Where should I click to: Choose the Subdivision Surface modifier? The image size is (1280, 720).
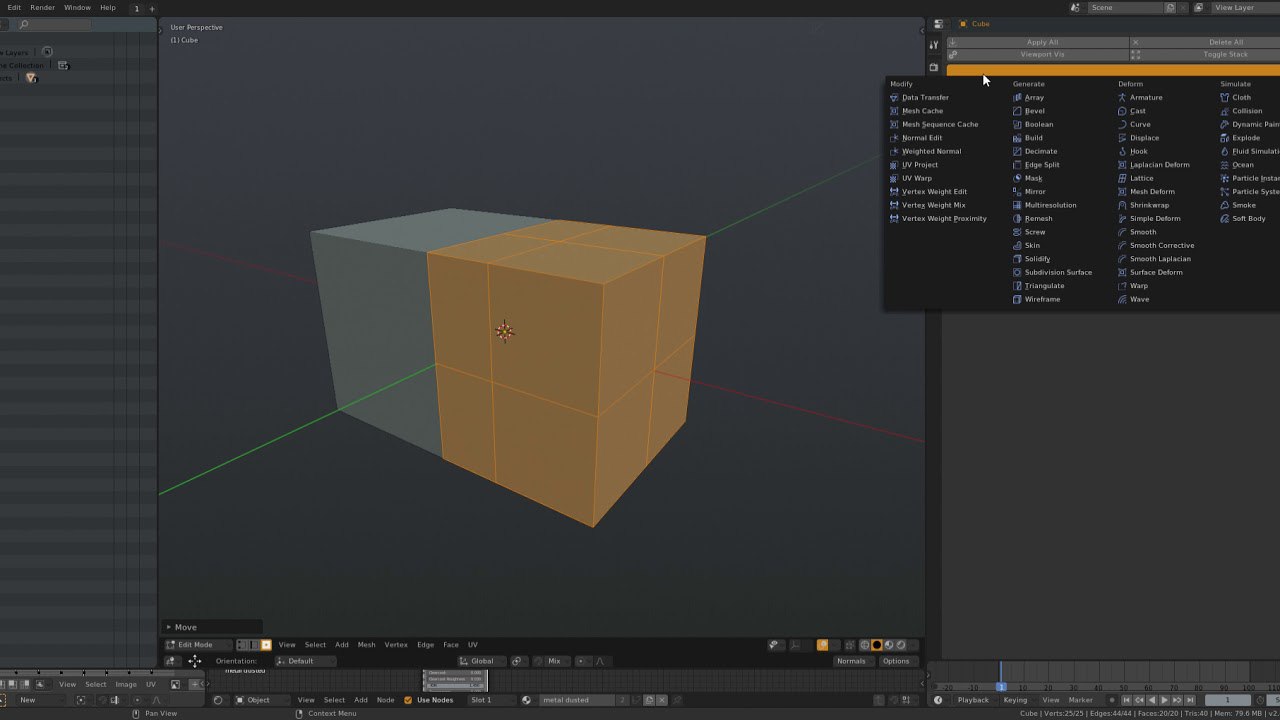pyautogui.click(x=1057, y=272)
